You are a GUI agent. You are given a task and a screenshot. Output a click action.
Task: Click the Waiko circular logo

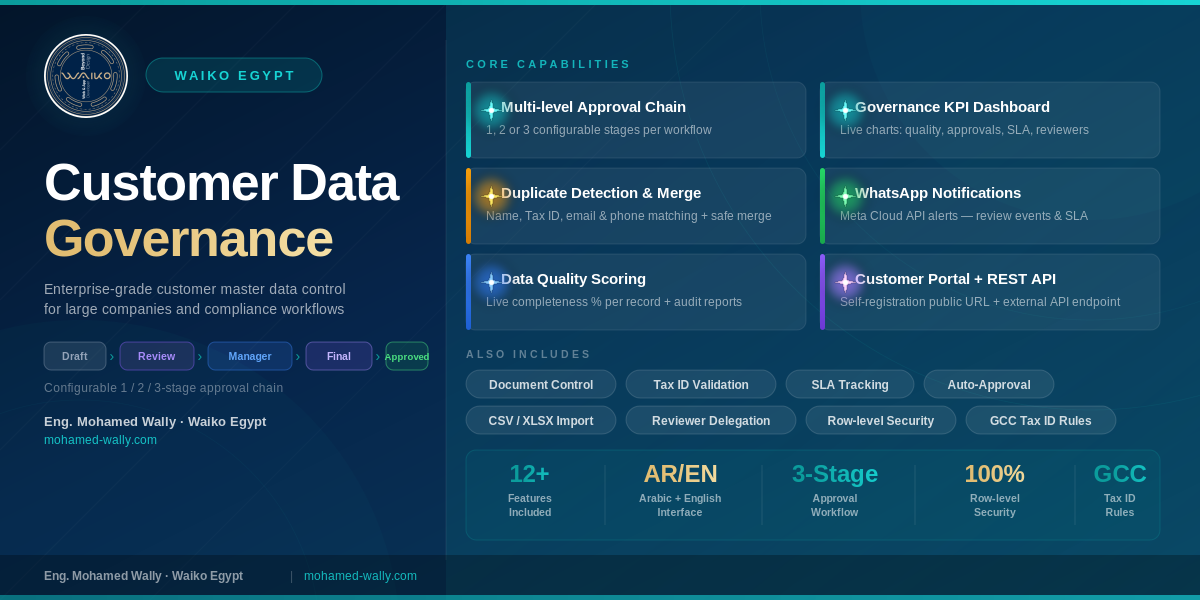(x=86, y=76)
